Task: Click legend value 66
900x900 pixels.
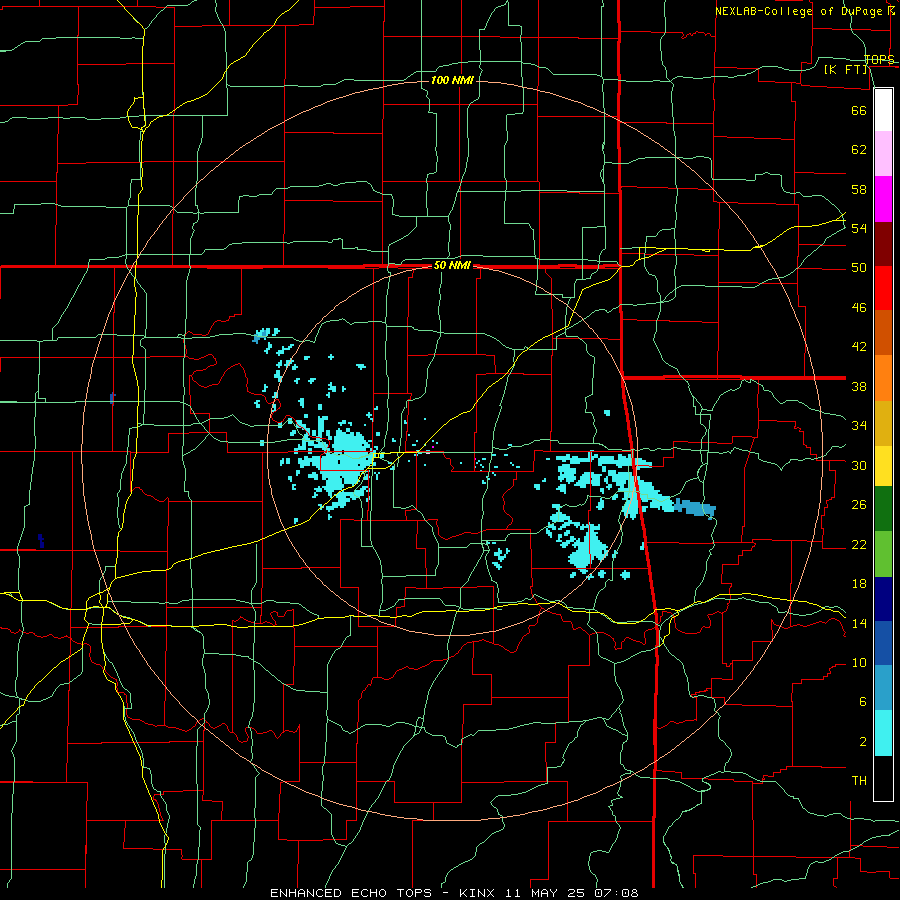Action: coord(859,110)
